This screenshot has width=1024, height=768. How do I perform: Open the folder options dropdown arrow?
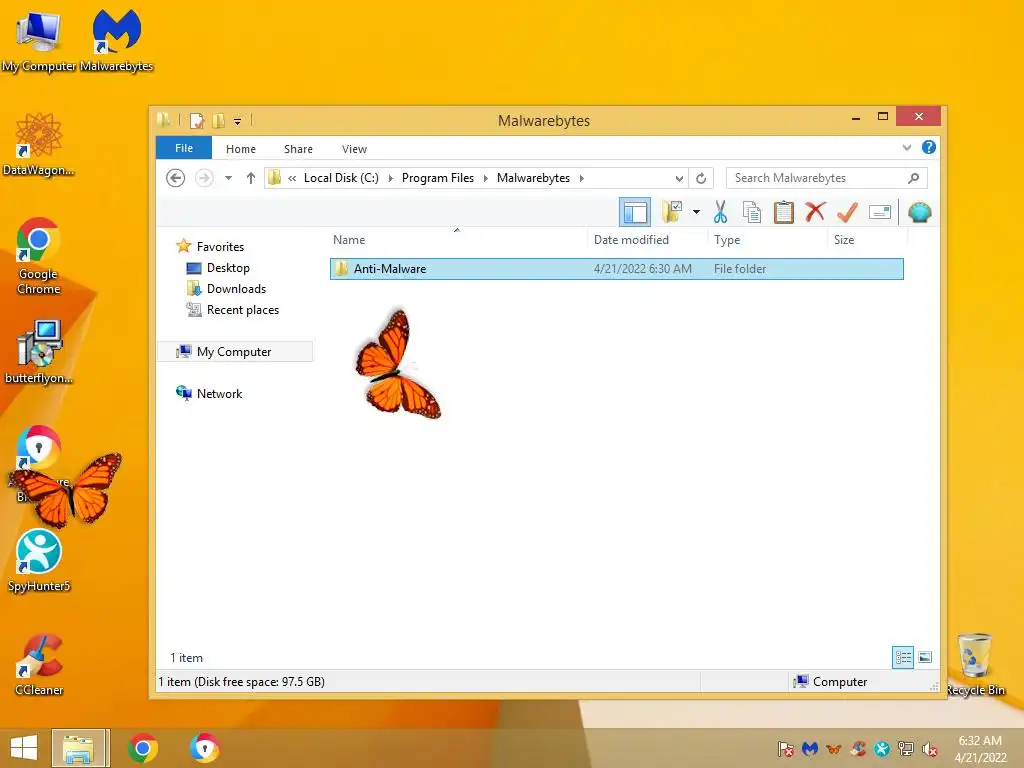pyautogui.click(x=696, y=212)
